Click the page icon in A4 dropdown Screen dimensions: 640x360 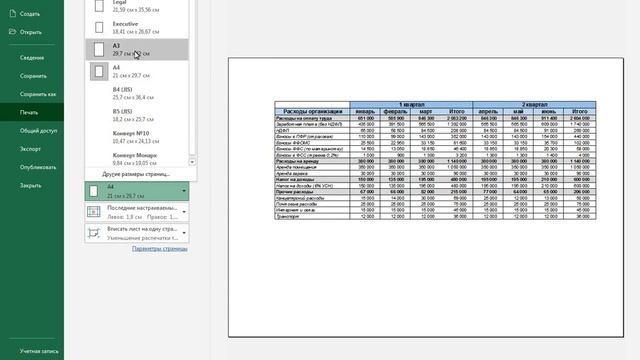tap(94, 191)
